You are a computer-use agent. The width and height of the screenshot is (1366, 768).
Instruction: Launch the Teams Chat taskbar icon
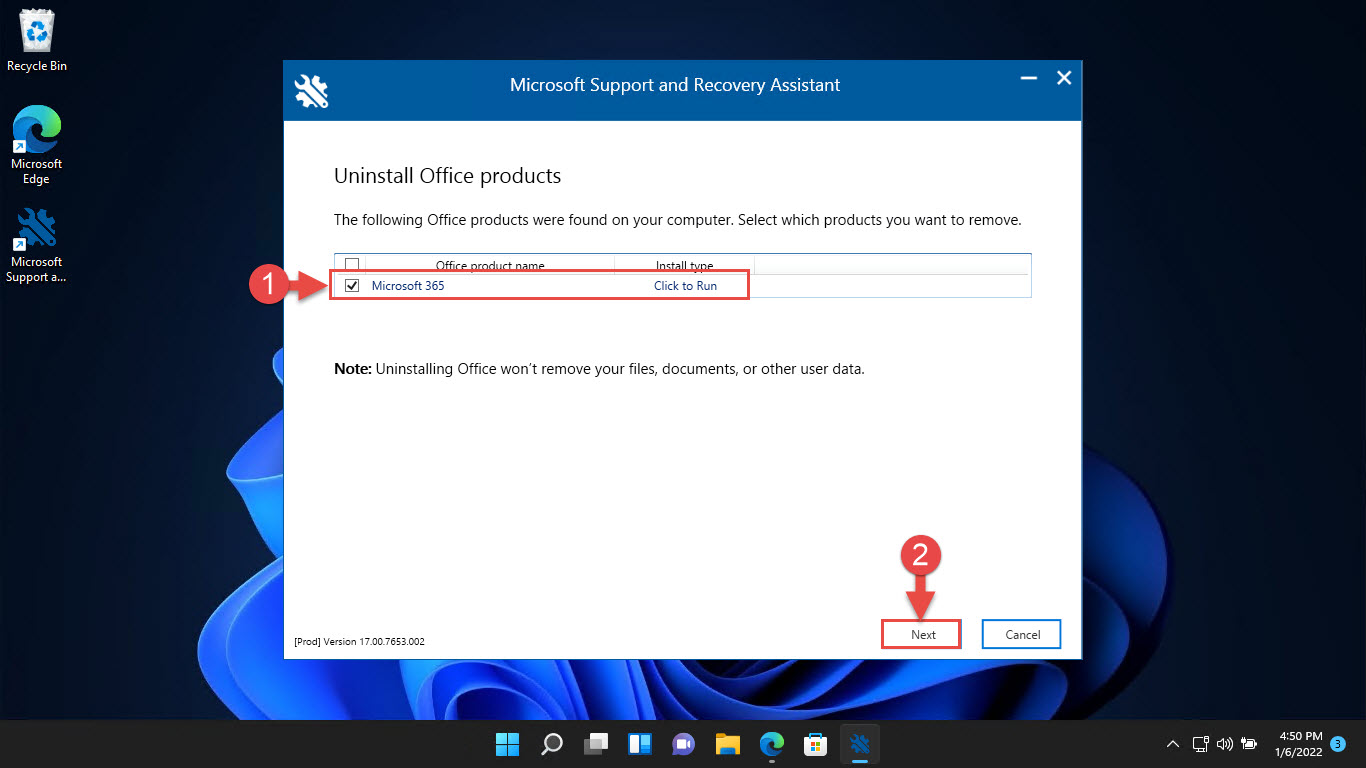pos(684,744)
